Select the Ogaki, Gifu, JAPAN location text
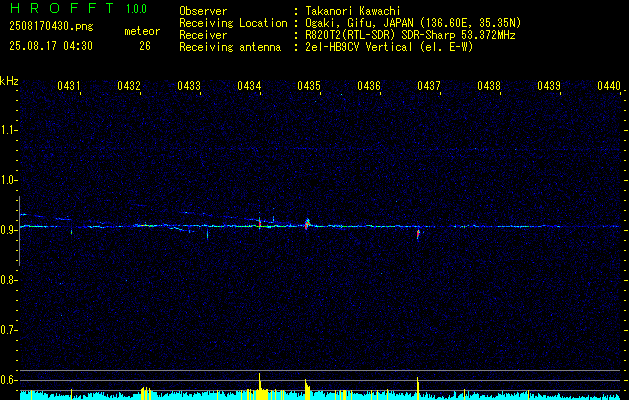Image resolution: width=629 pixels, height=400 pixels. (x=413, y=23)
